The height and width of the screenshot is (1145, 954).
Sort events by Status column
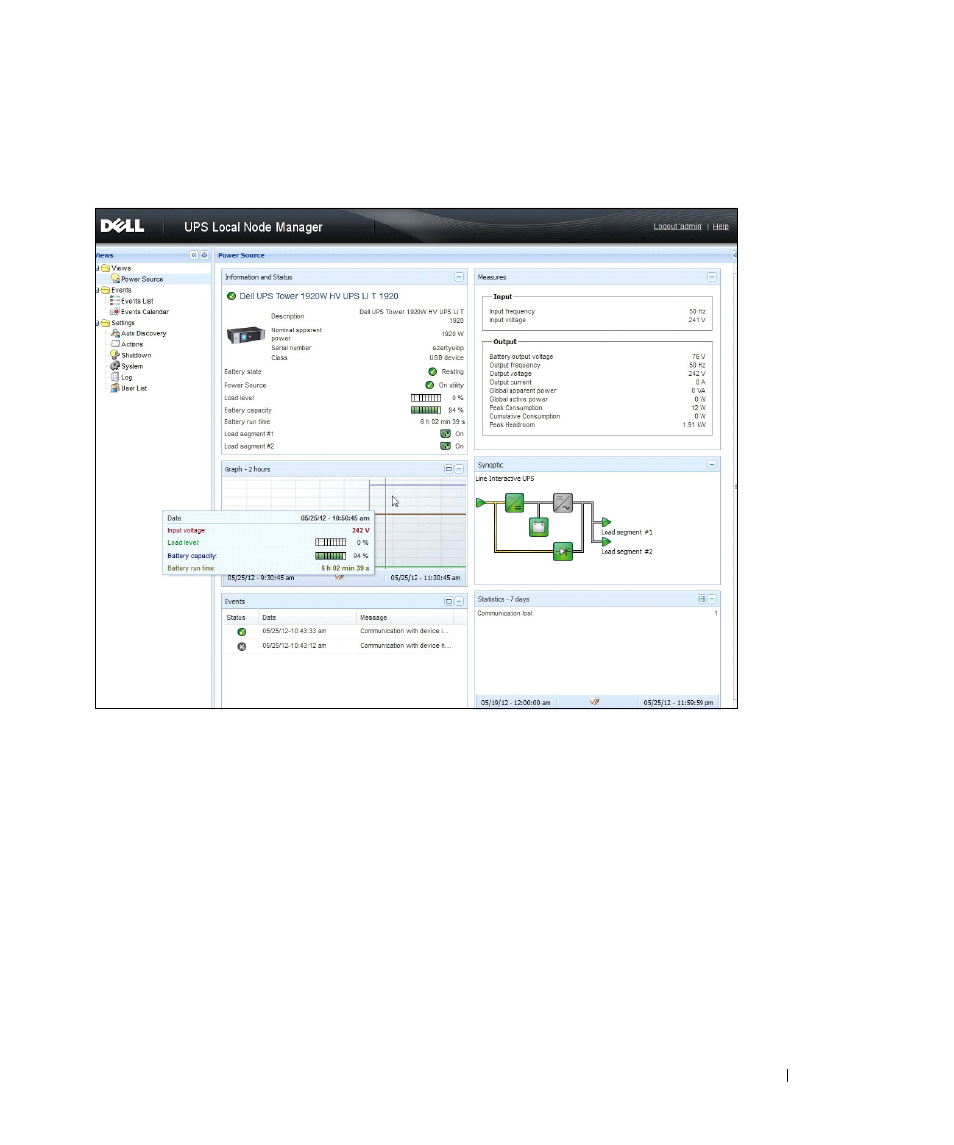click(240, 618)
